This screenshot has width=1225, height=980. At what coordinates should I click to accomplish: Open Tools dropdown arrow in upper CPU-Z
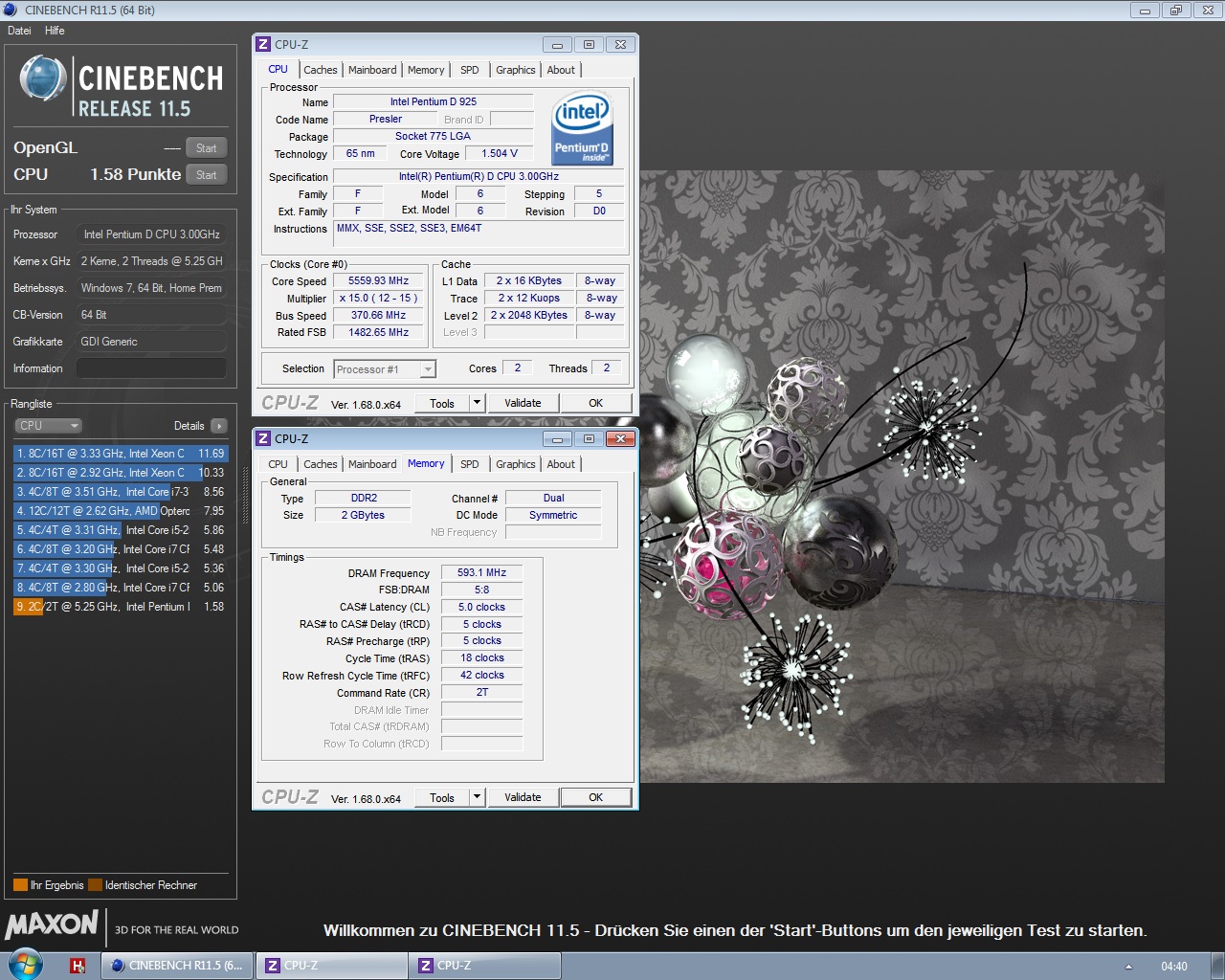click(477, 403)
